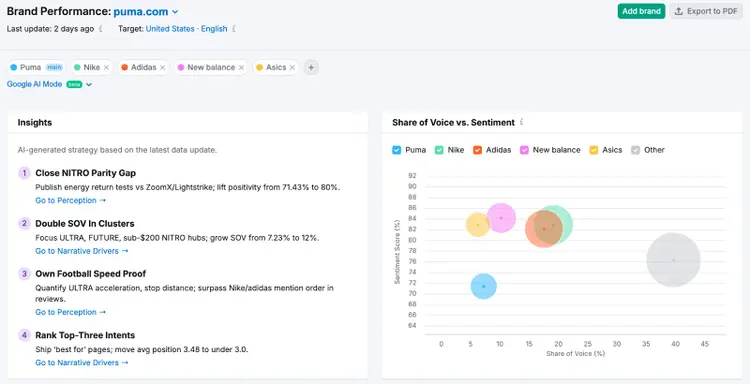Uncheck the Adidas legend checkbox

click(x=477, y=150)
